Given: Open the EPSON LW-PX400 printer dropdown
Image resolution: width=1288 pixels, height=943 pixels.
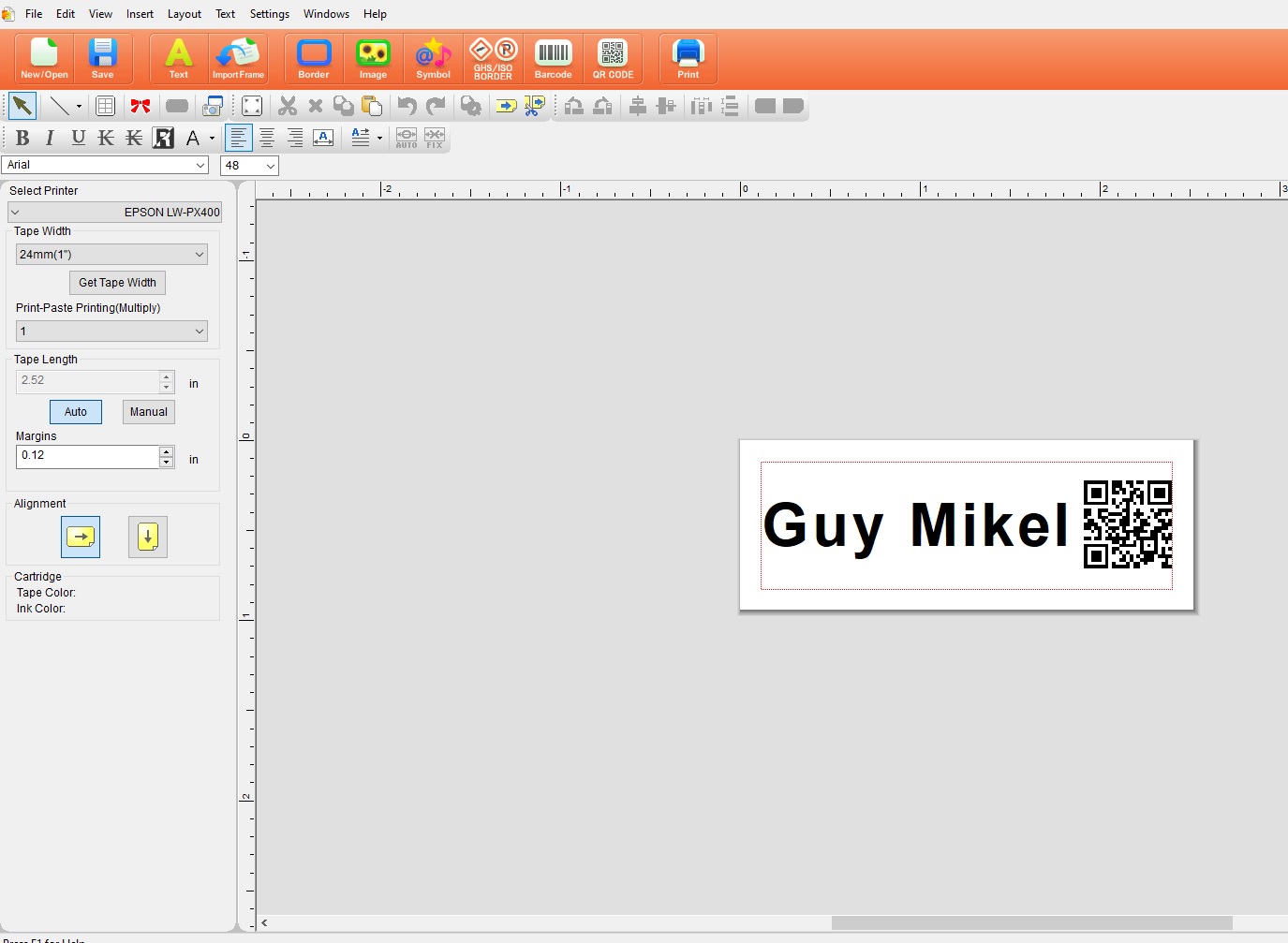Looking at the screenshot, I should 114,213.
